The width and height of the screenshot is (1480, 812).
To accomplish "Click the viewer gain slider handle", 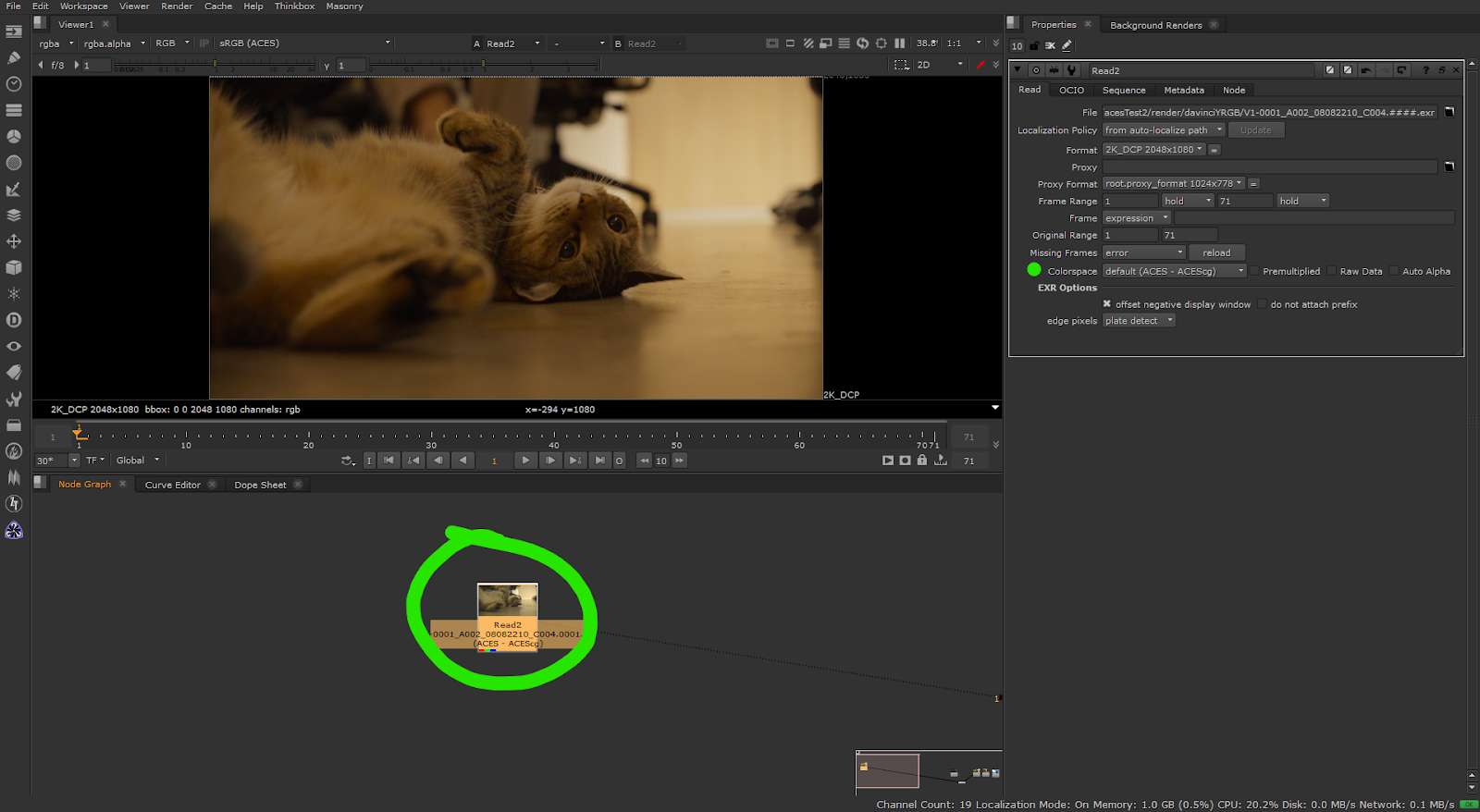I will (215, 64).
